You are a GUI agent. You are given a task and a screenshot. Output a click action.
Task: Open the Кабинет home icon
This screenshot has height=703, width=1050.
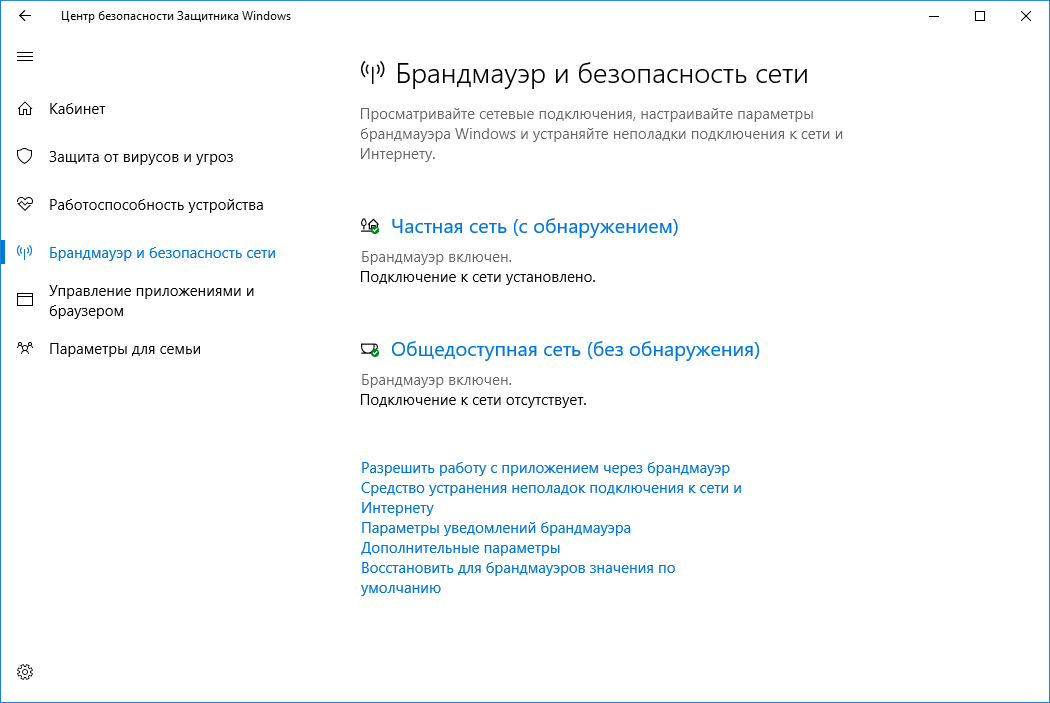tap(25, 108)
